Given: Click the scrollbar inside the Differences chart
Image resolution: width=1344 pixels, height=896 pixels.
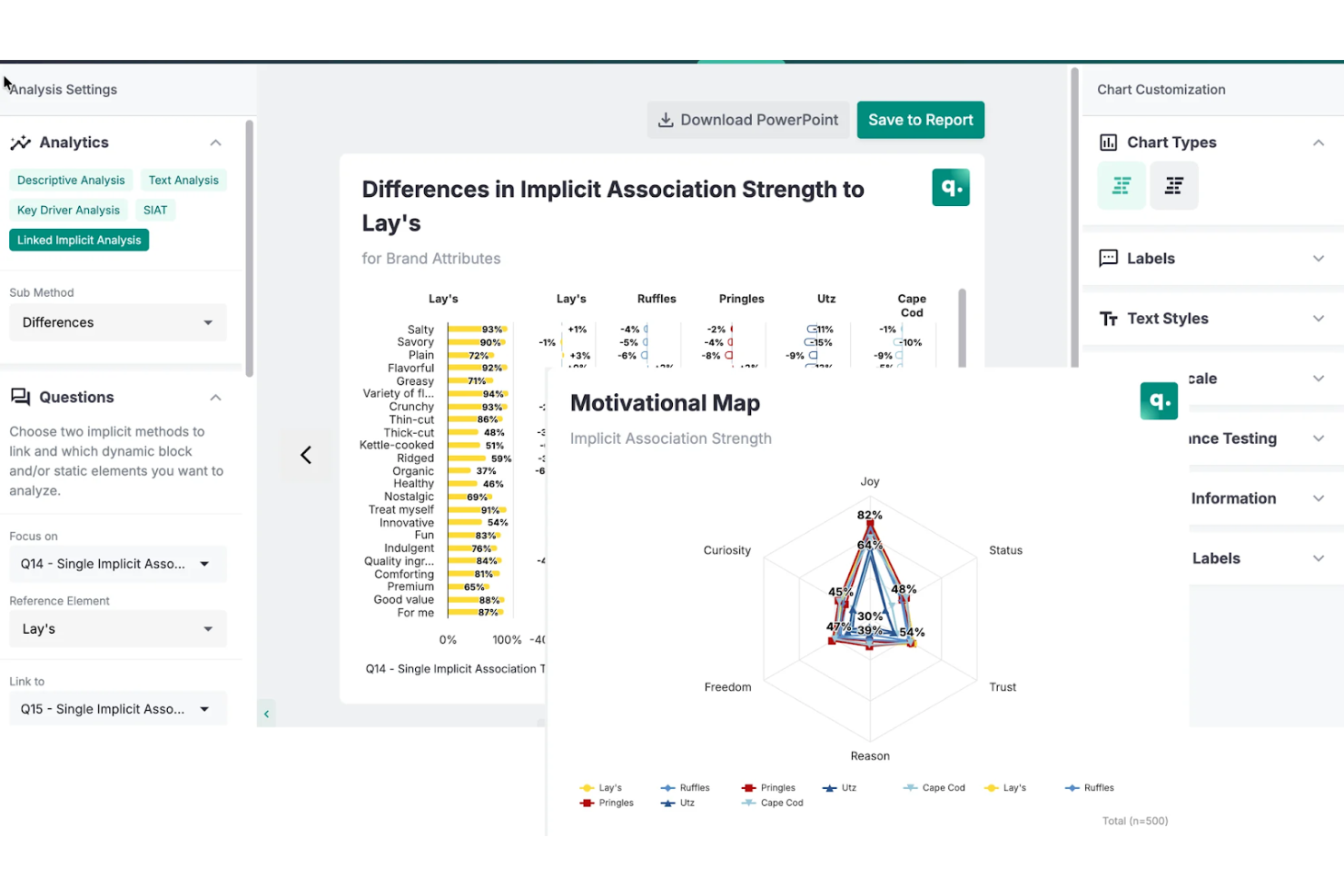Looking at the screenshot, I should pyautogui.click(x=962, y=328).
